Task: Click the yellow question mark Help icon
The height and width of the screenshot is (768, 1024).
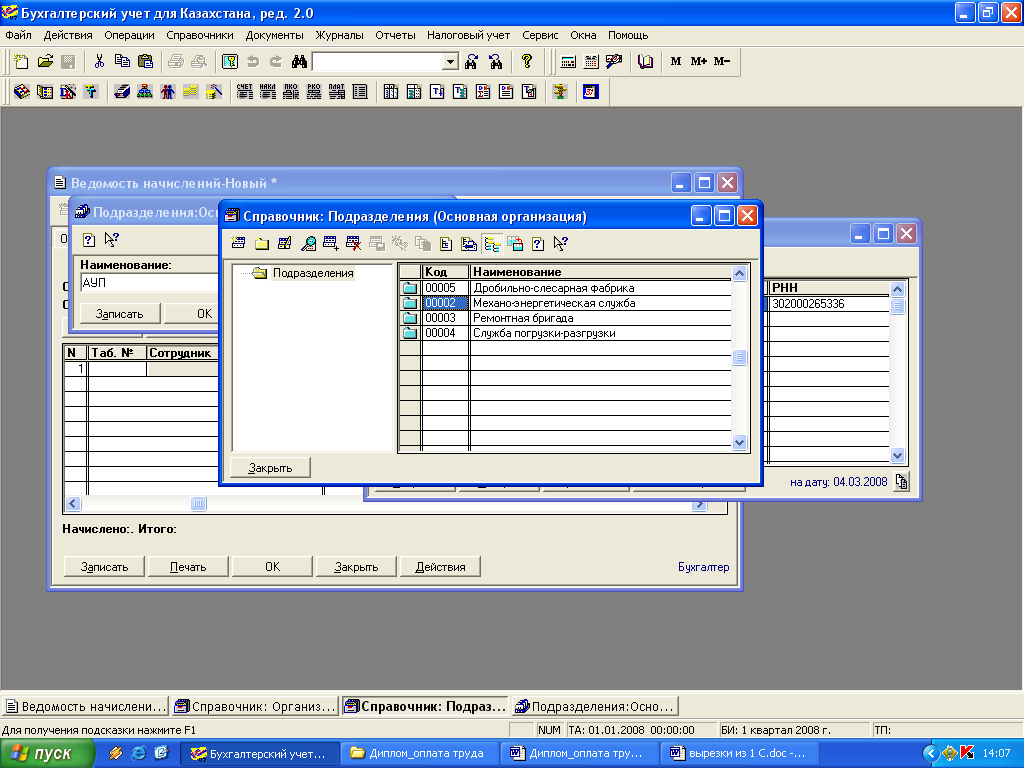Action: pyautogui.click(x=527, y=61)
